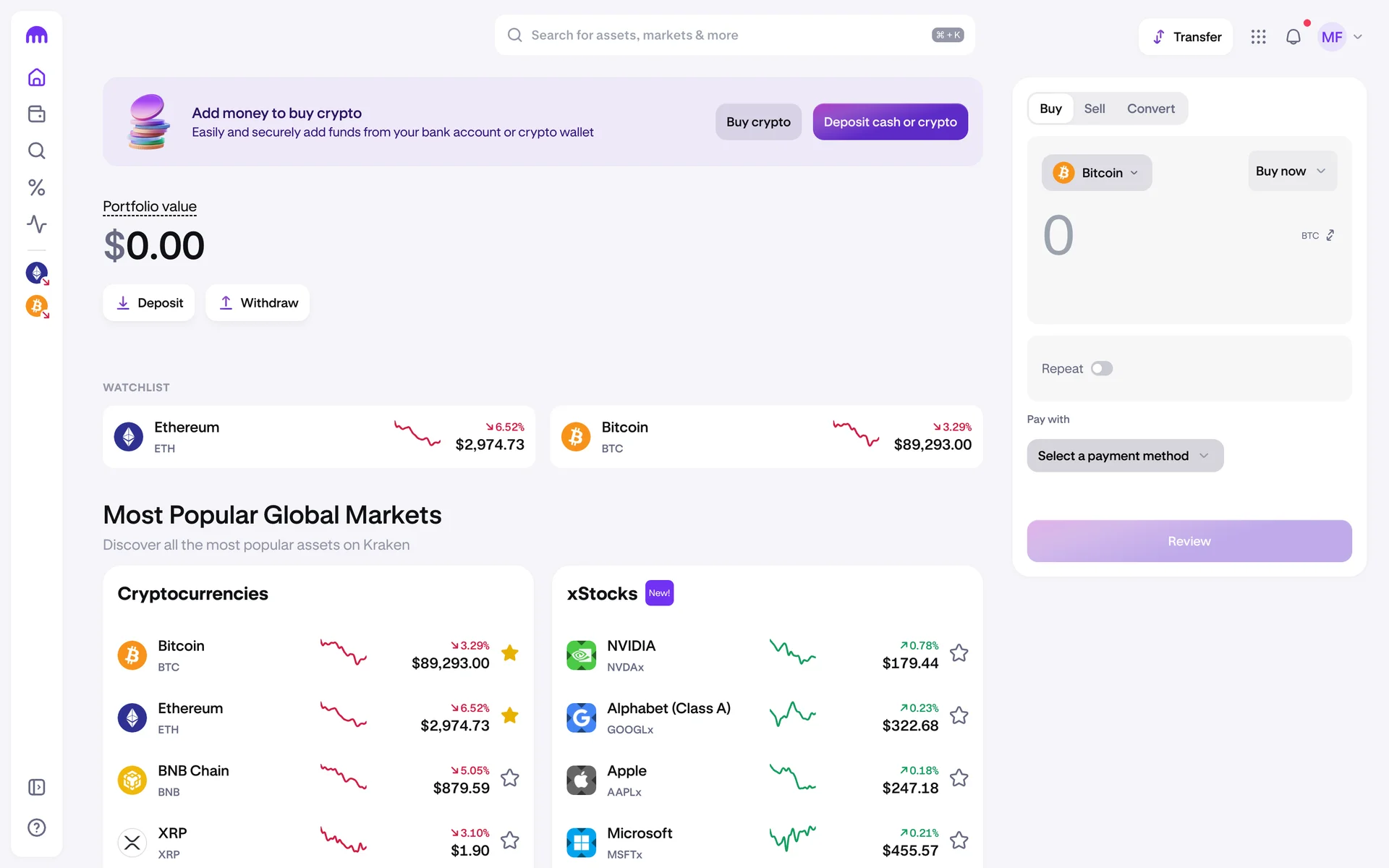The height and width of the screenshot is (868, 1389).
Task: Click the Withdraw button
Action: pos(258,303)
